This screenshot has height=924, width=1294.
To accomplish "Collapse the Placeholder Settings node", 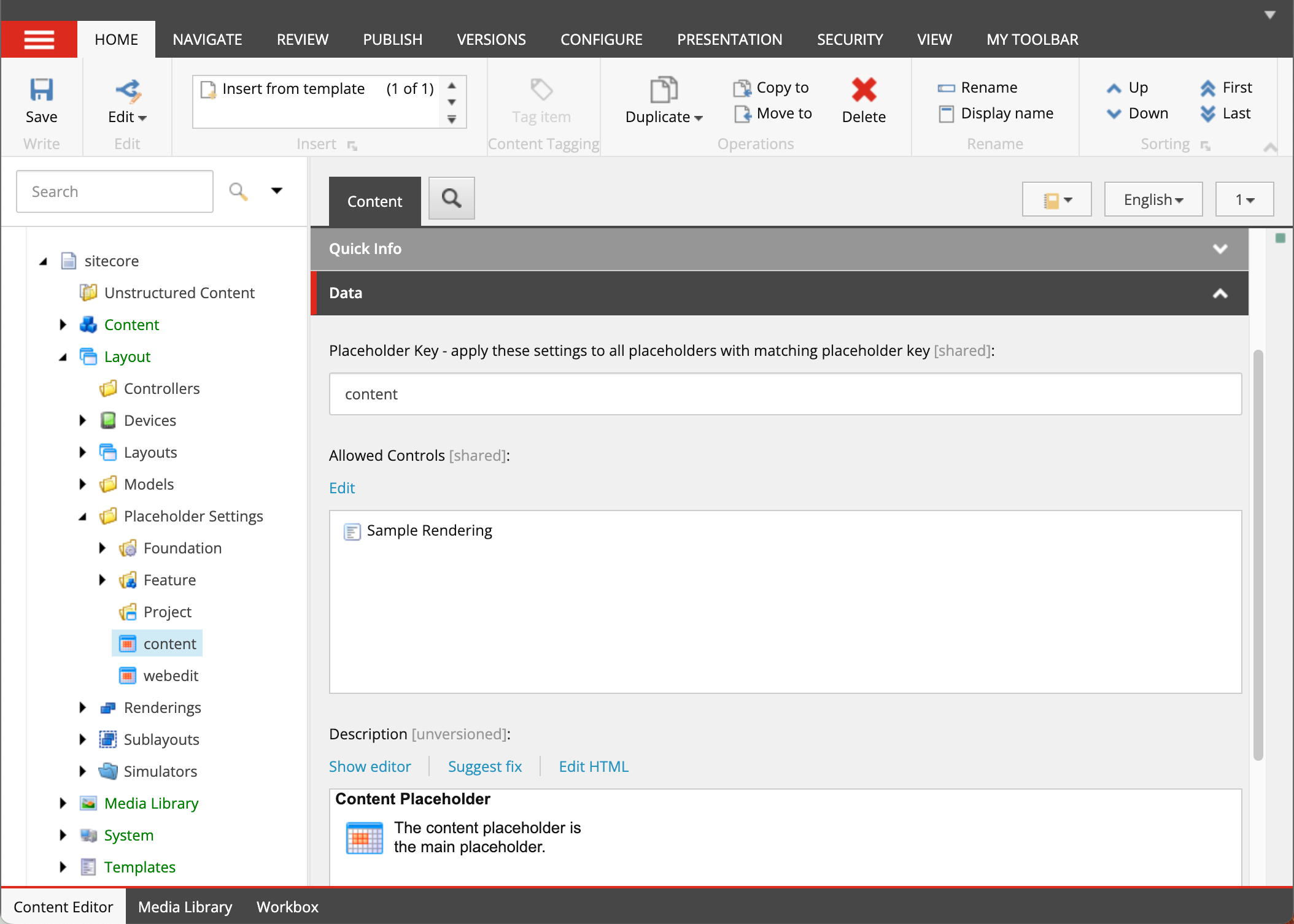I will pos(82,517).
